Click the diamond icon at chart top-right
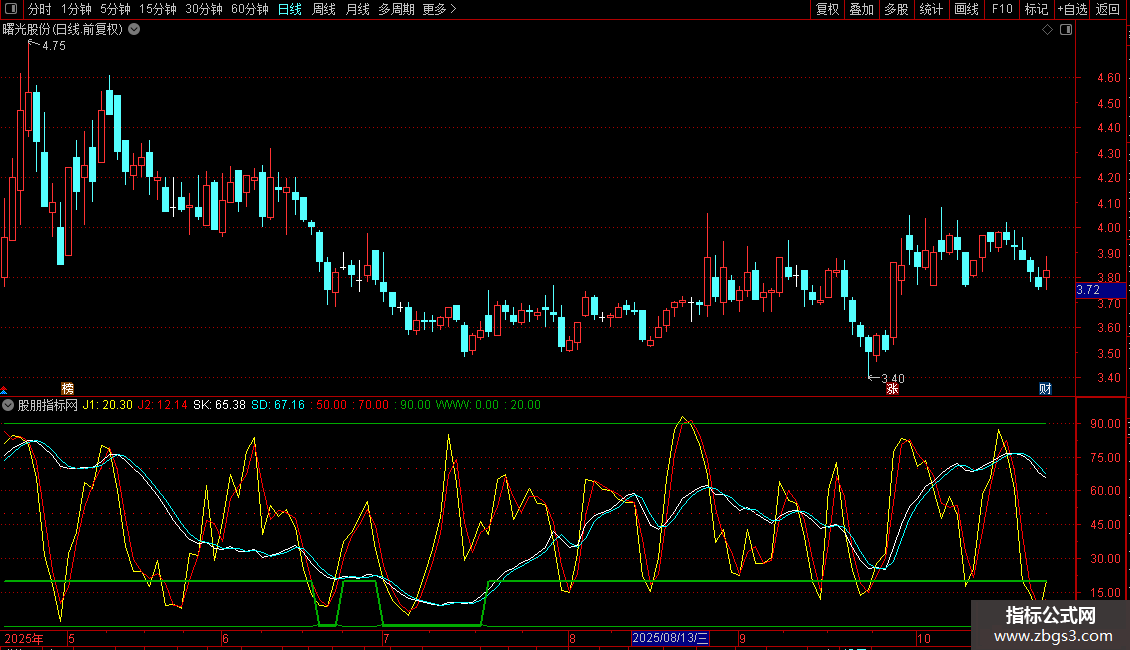 pos(1047,30)
